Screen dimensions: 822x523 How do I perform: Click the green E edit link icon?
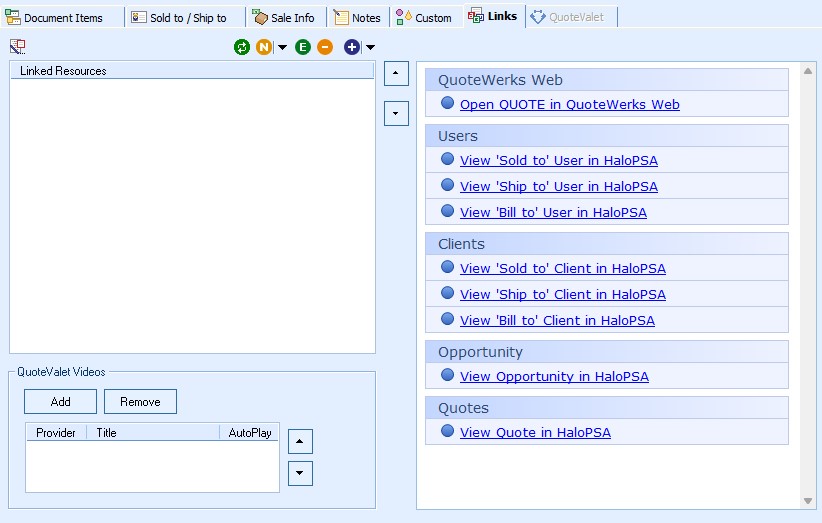pos(302,47)
